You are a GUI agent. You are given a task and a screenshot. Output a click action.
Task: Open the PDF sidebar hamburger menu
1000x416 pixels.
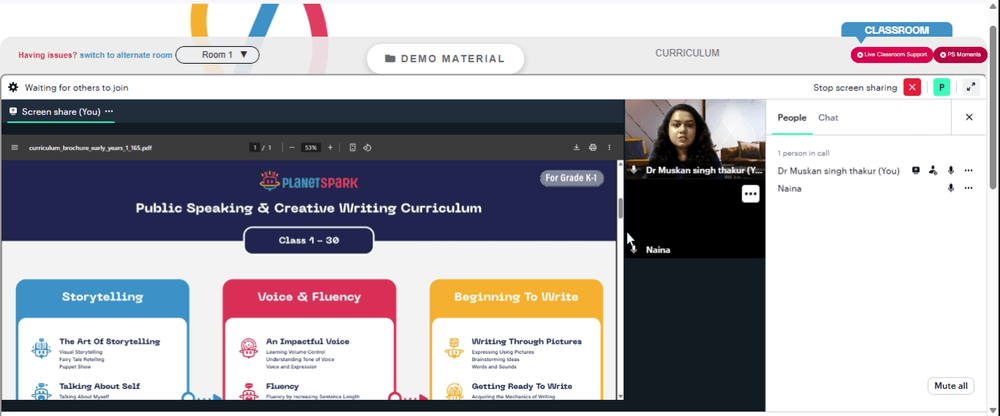click(x=15, y=147)
